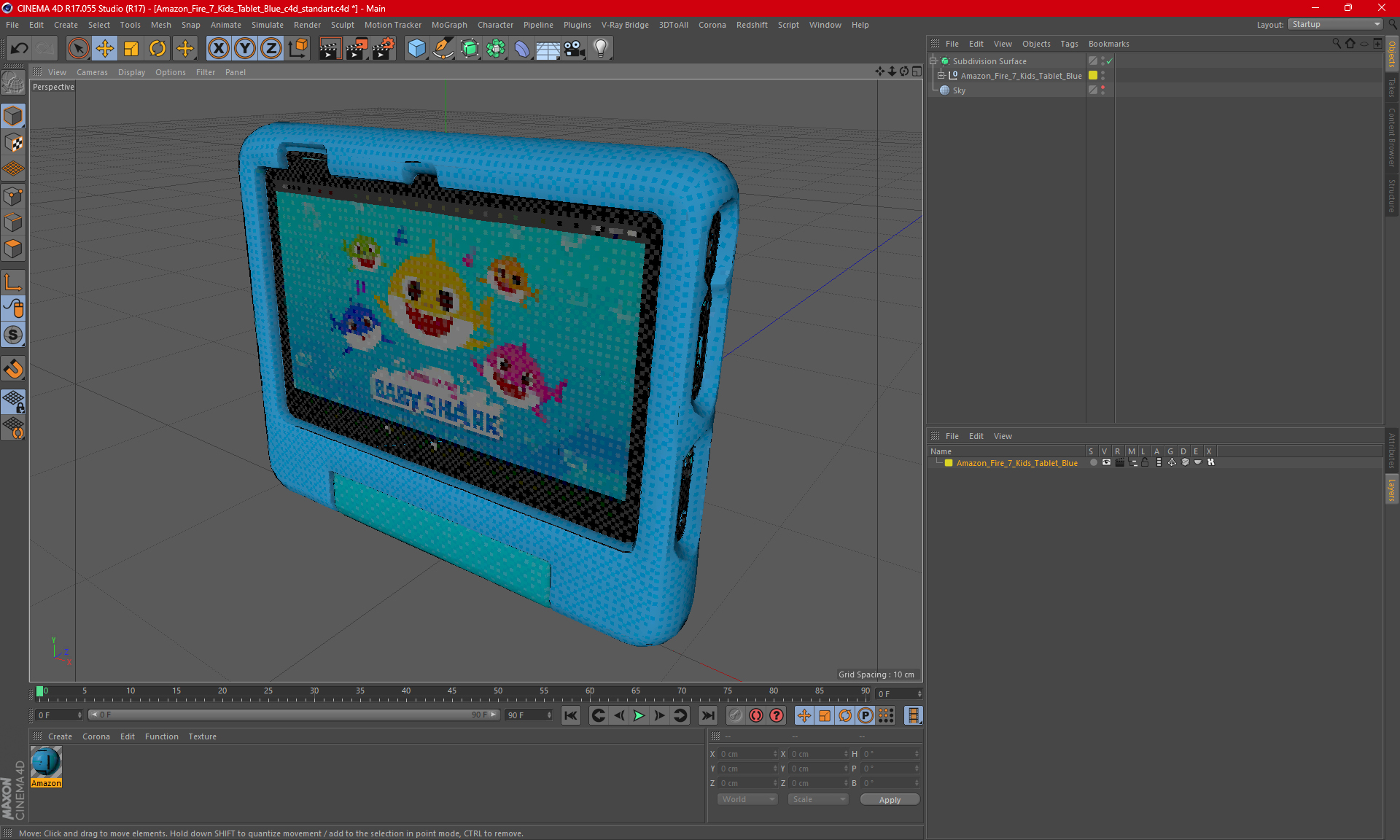Open viewport Cameras menu

tap(92, 72)
